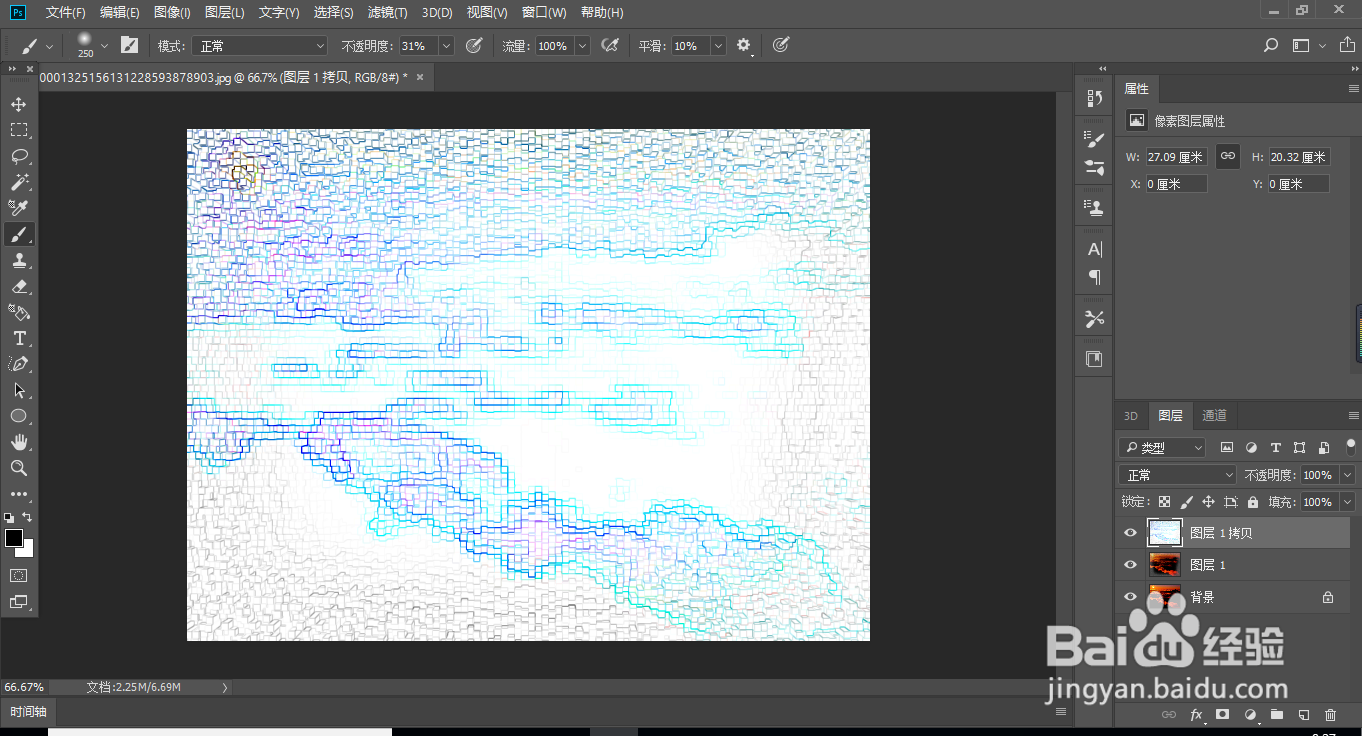1362x736 pixels.
Task: Hide the 背景 layer
Action: (x=1130, y=597)
